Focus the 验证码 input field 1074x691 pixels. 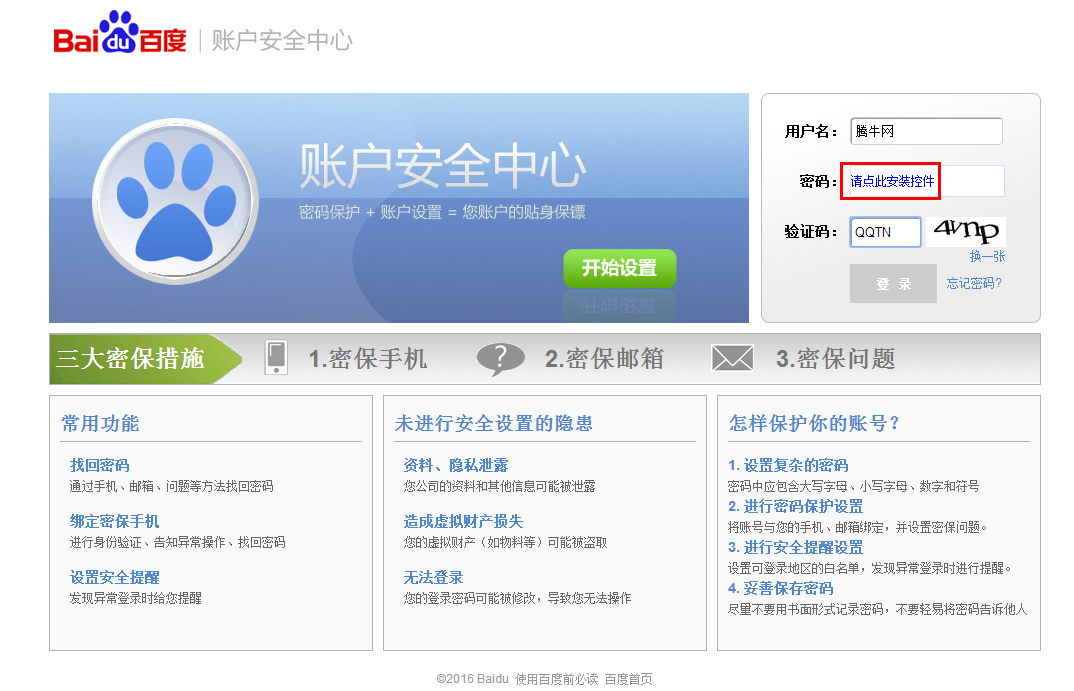tap(886, 232)
